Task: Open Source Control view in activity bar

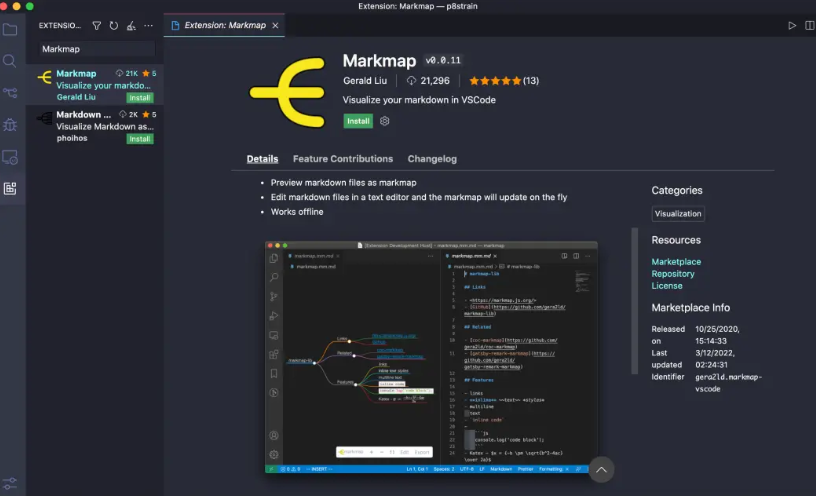Action: [10, 93]
